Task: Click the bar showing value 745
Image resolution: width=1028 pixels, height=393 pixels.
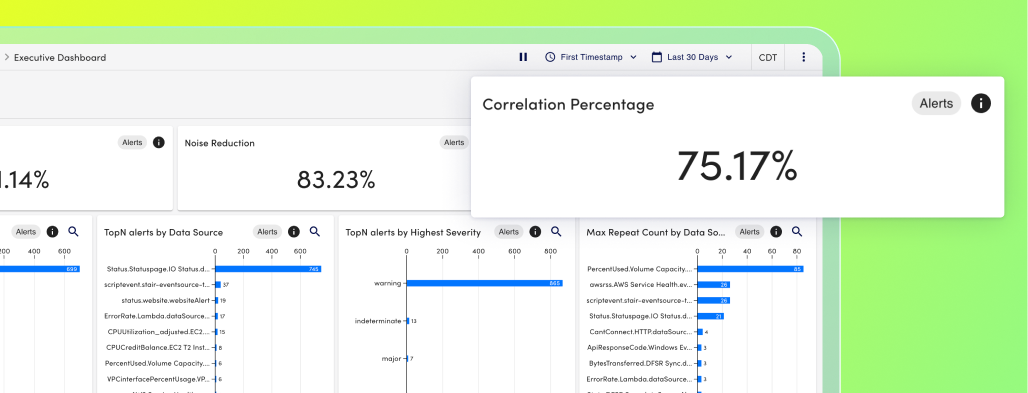Action: click(268, 269)
